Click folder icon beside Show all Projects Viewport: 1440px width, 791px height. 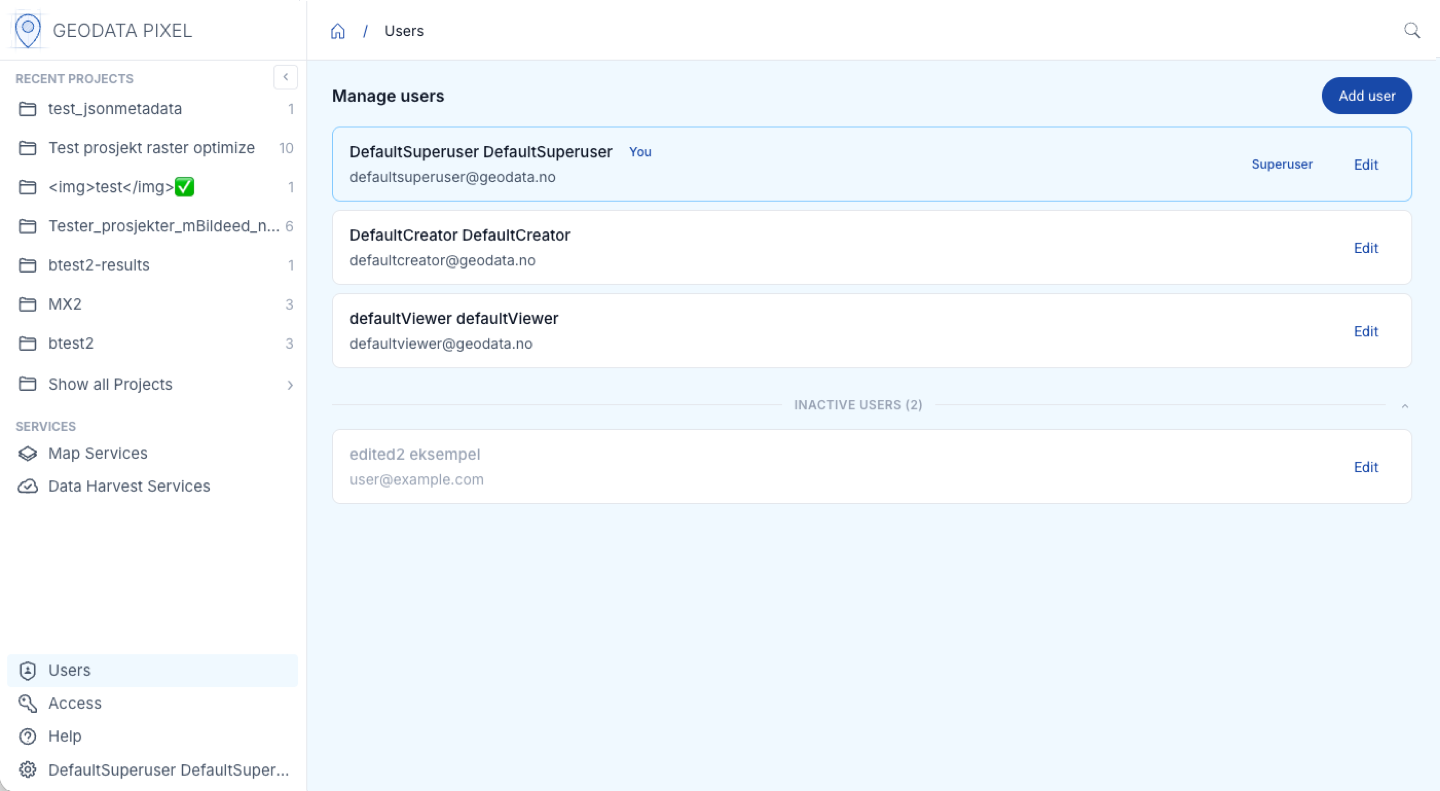point(28,385)
